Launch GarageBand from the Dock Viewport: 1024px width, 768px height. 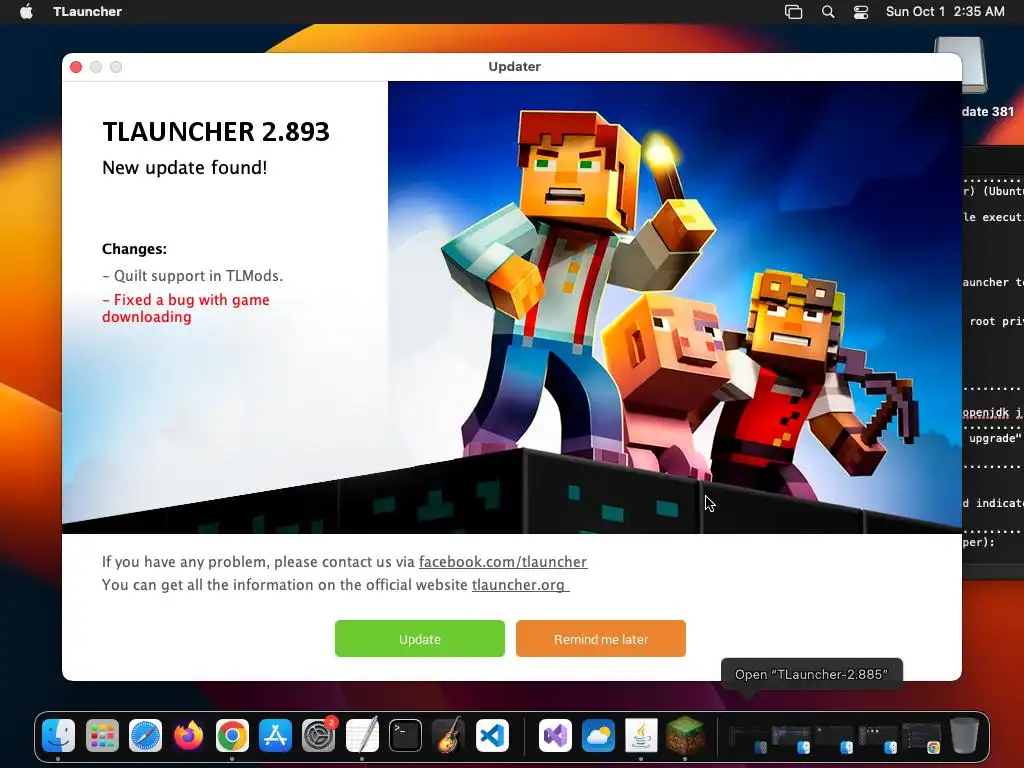[448, 736]
